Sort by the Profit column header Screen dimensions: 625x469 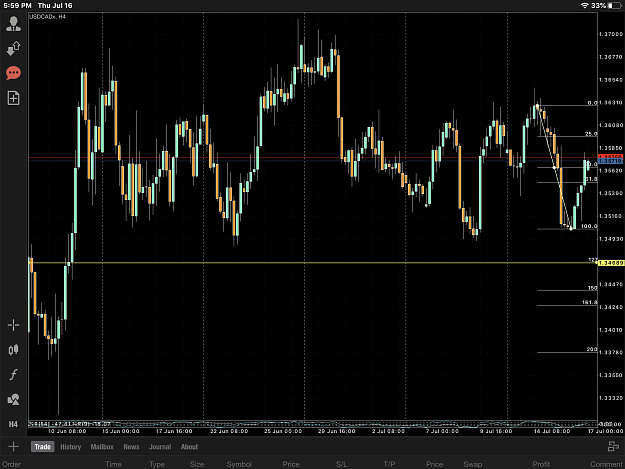click(541, 464)
